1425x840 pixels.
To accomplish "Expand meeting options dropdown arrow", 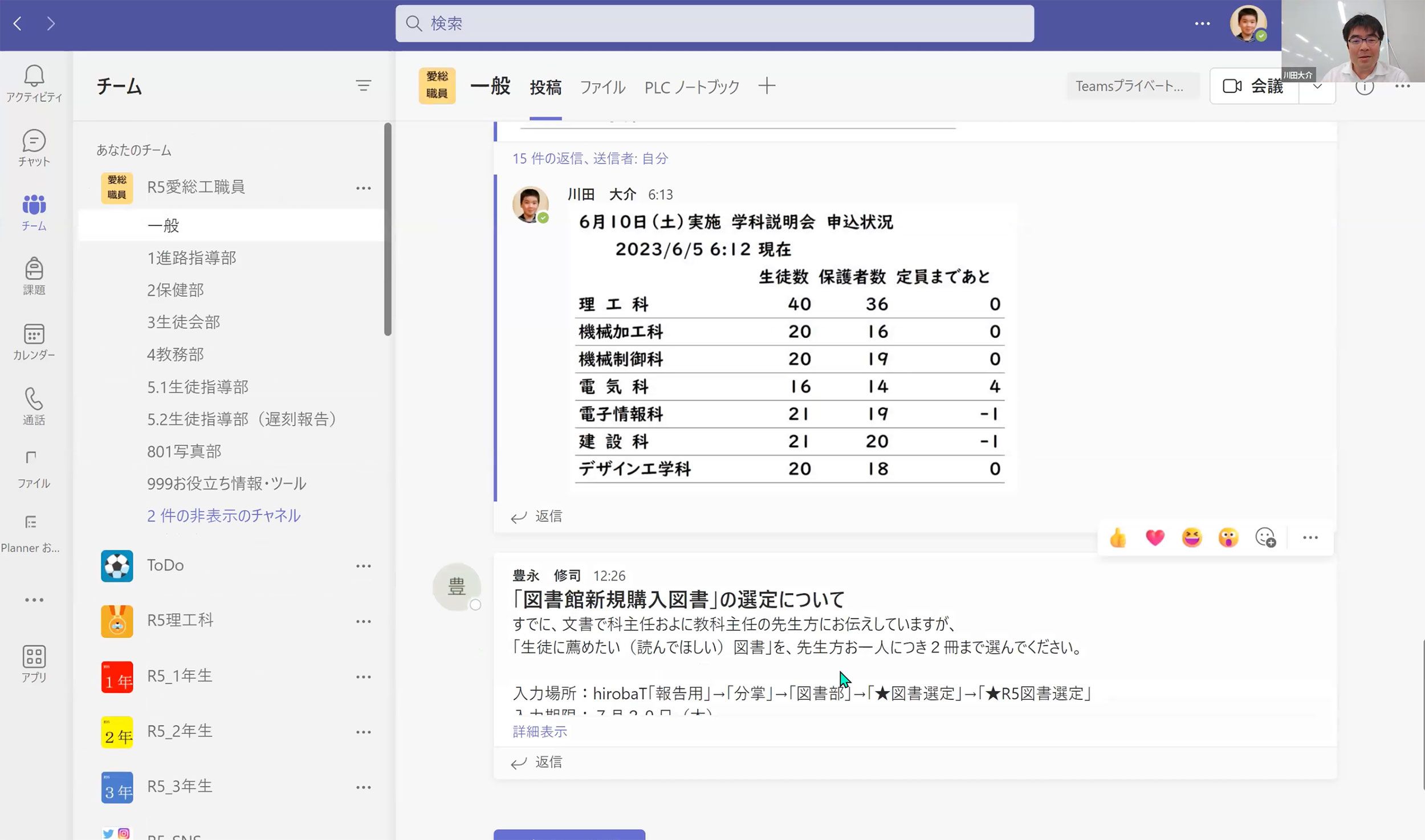I will point(1317,87).
